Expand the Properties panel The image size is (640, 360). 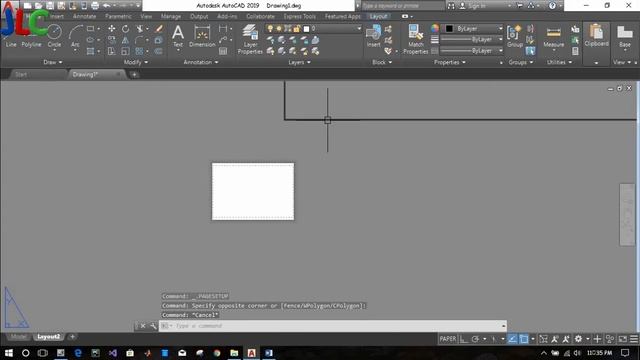click(x=449, y=62)
